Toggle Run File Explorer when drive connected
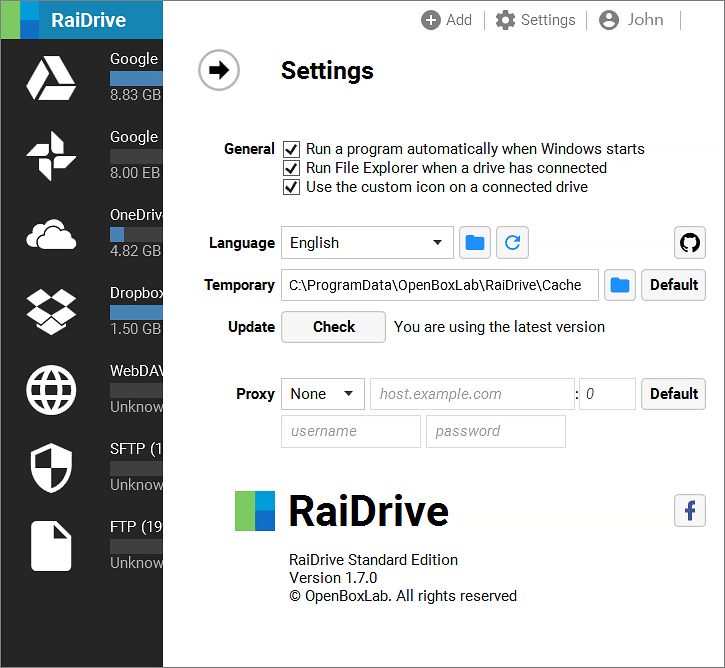The image size is (725, 668). (x=291, y=168)
